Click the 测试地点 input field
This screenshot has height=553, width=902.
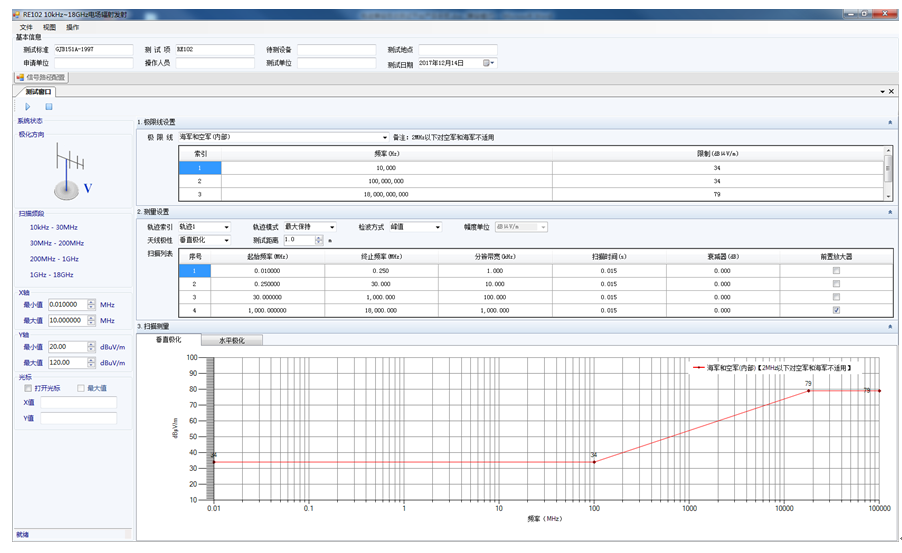click(458, 49)
